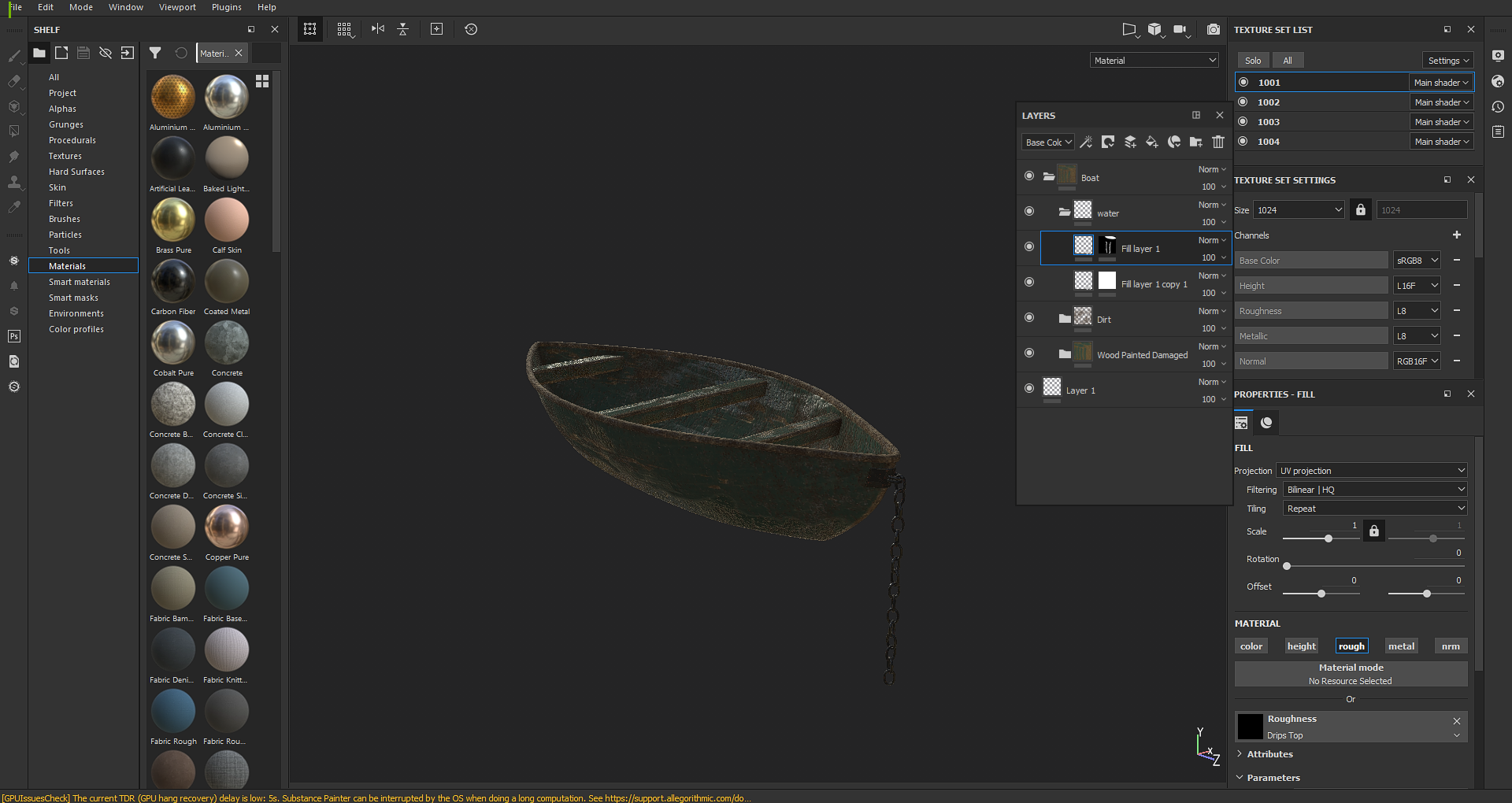Toggle the color material channel button
Screen dimensions: 1512x803
point(1251,646)
